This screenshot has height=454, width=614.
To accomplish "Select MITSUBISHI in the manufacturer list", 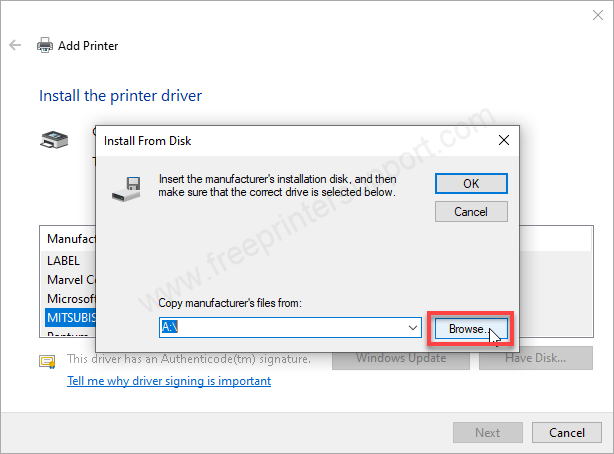I will 70,317.
